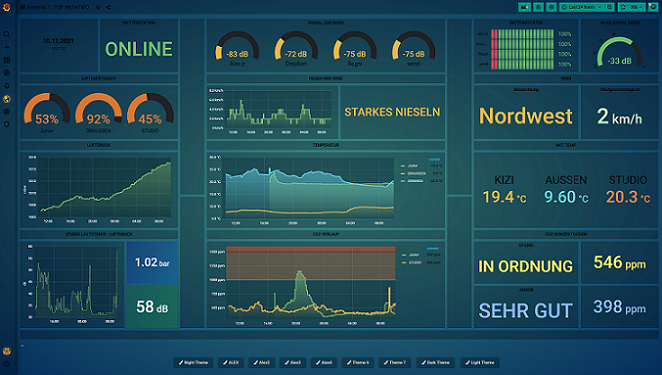Open the Server Admin shield icon in sidebar

point(7,124)
